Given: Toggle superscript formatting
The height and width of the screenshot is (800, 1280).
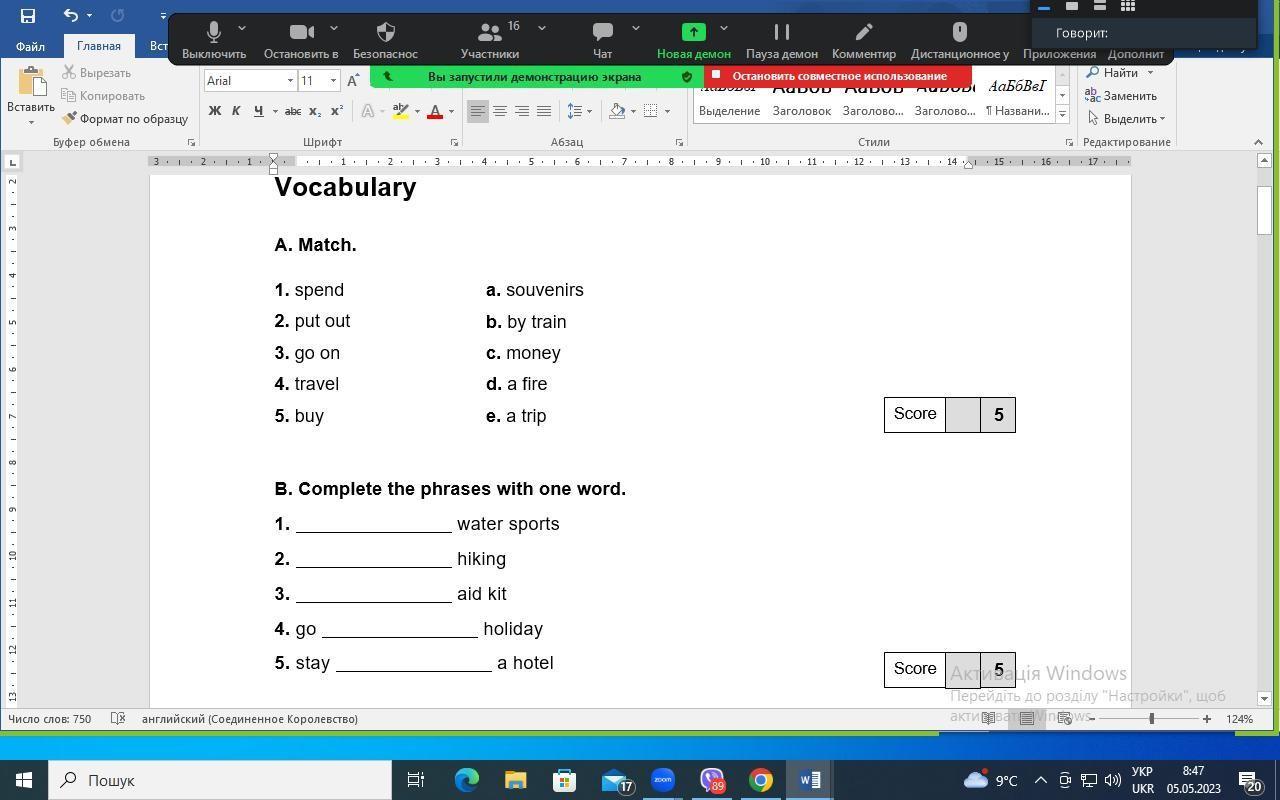Looking at the screenshot, I should 337,111.
